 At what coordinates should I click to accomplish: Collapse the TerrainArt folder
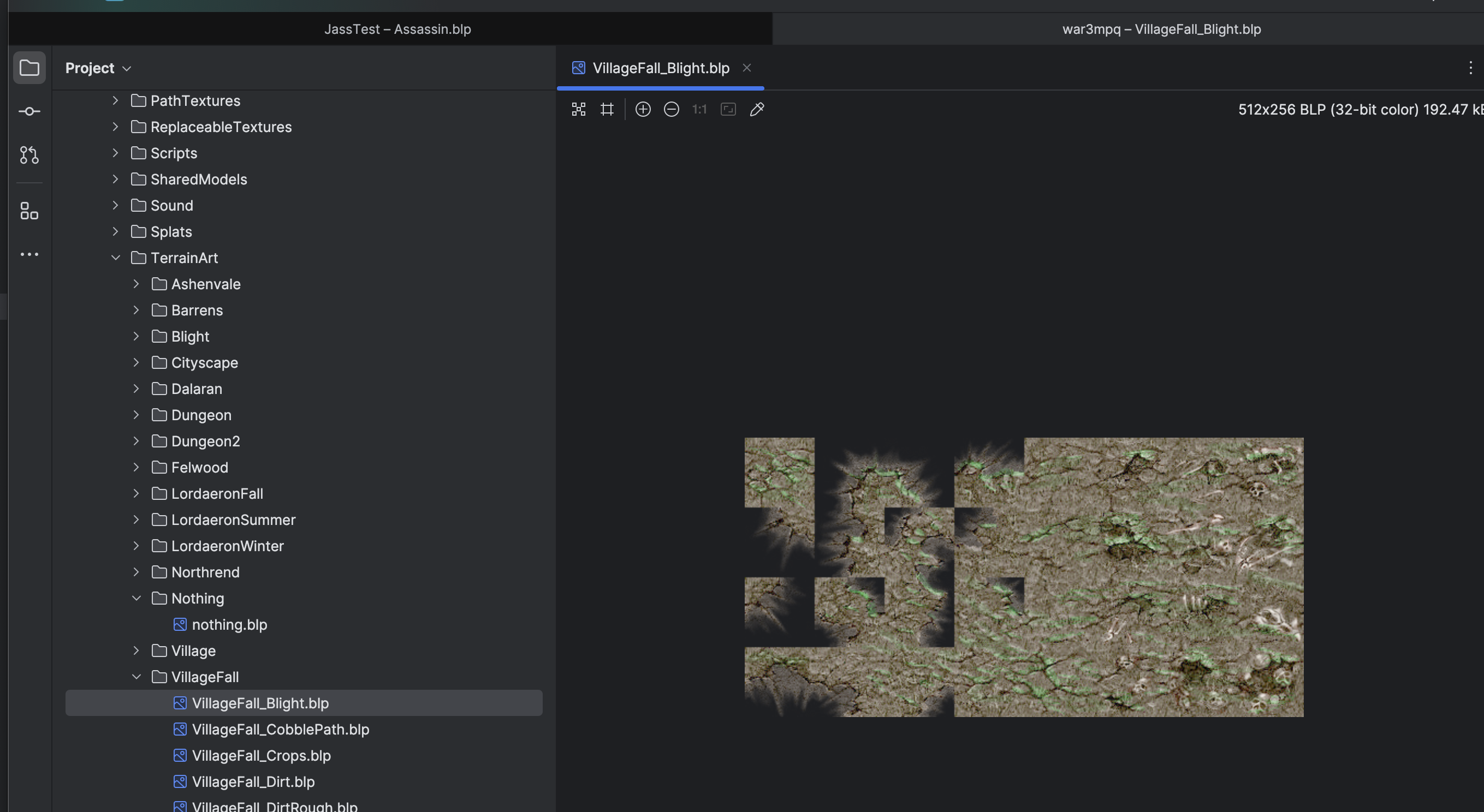click(116, 258)
